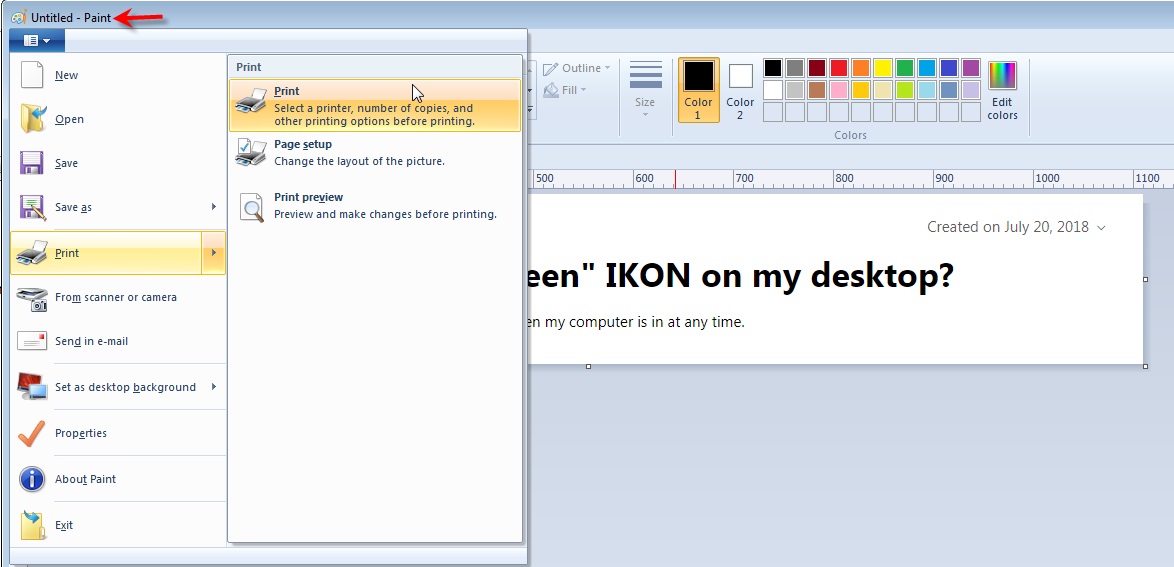Pick the yellow color swatch

point(883,68)
